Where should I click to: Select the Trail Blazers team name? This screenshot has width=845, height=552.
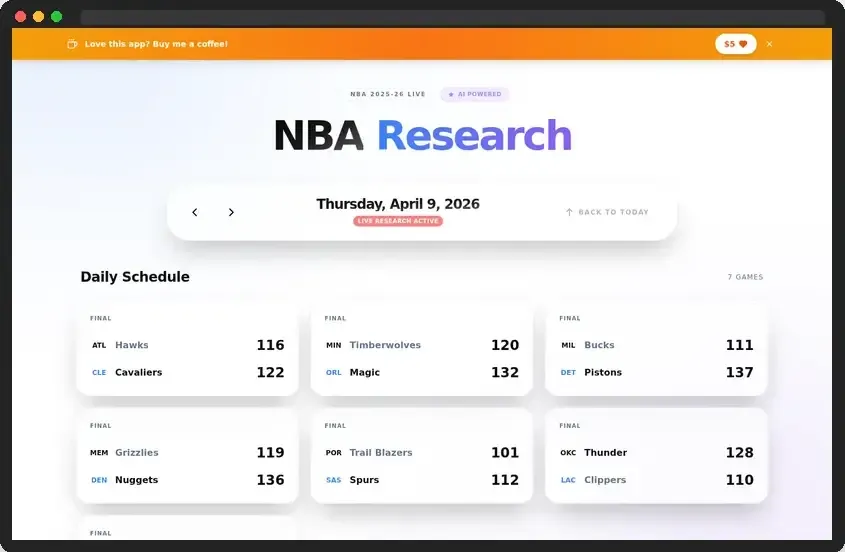point(381,453)
